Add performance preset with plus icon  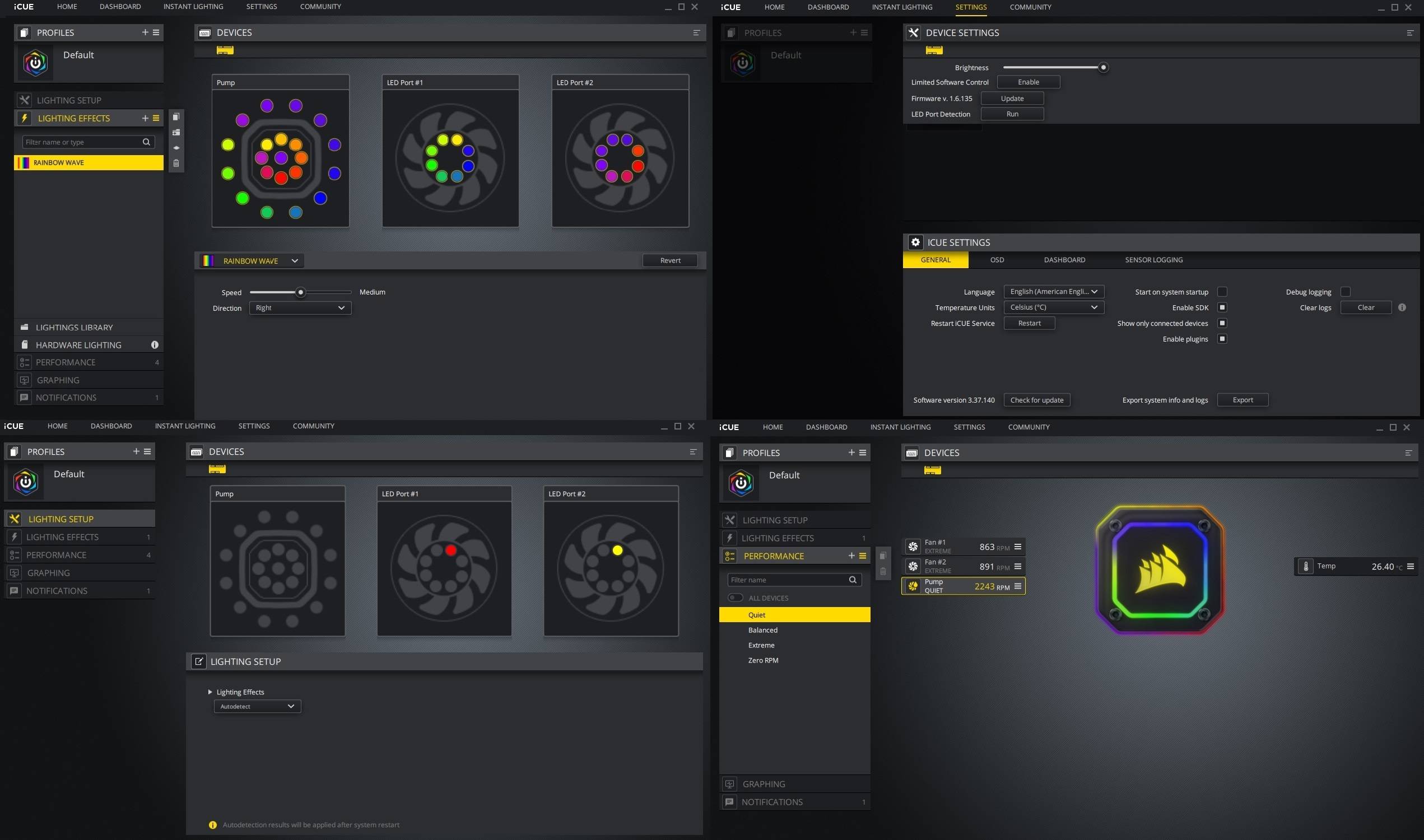click(x=851, y=556)
